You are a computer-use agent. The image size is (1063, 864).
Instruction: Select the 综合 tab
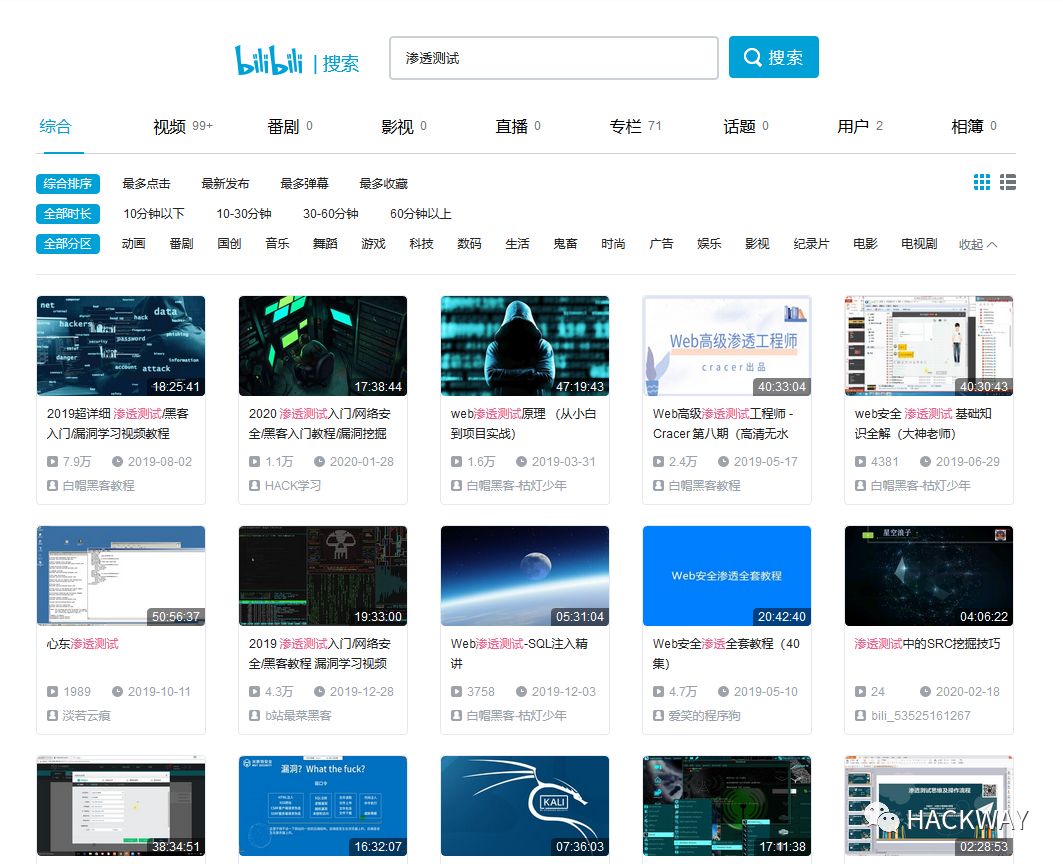click(x=55, y=126)
